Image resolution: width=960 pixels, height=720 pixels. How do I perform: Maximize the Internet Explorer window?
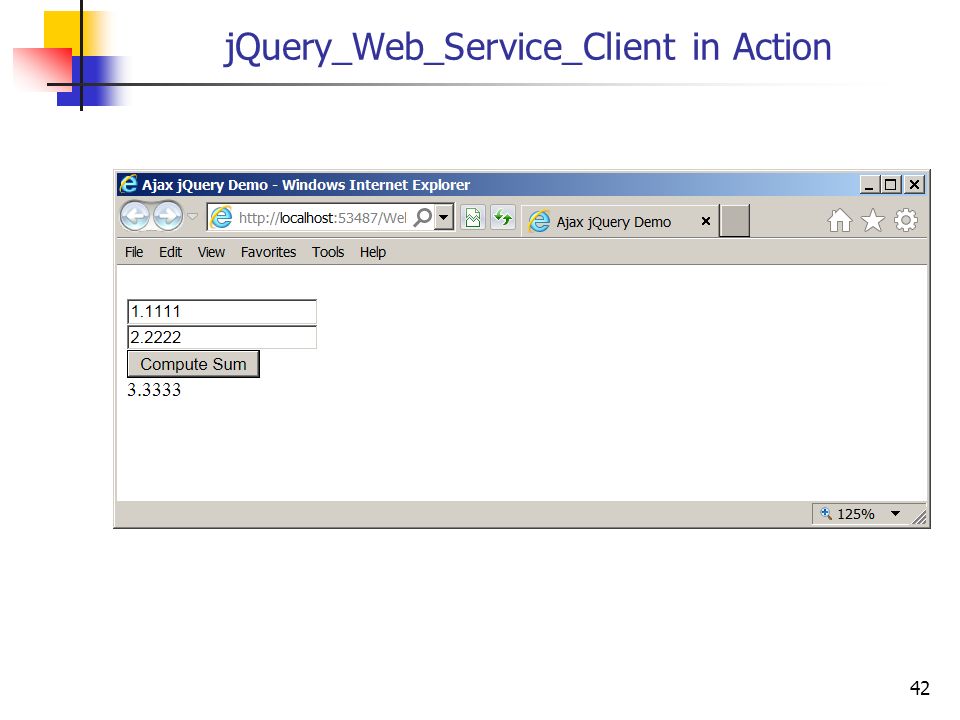(891, 184)
